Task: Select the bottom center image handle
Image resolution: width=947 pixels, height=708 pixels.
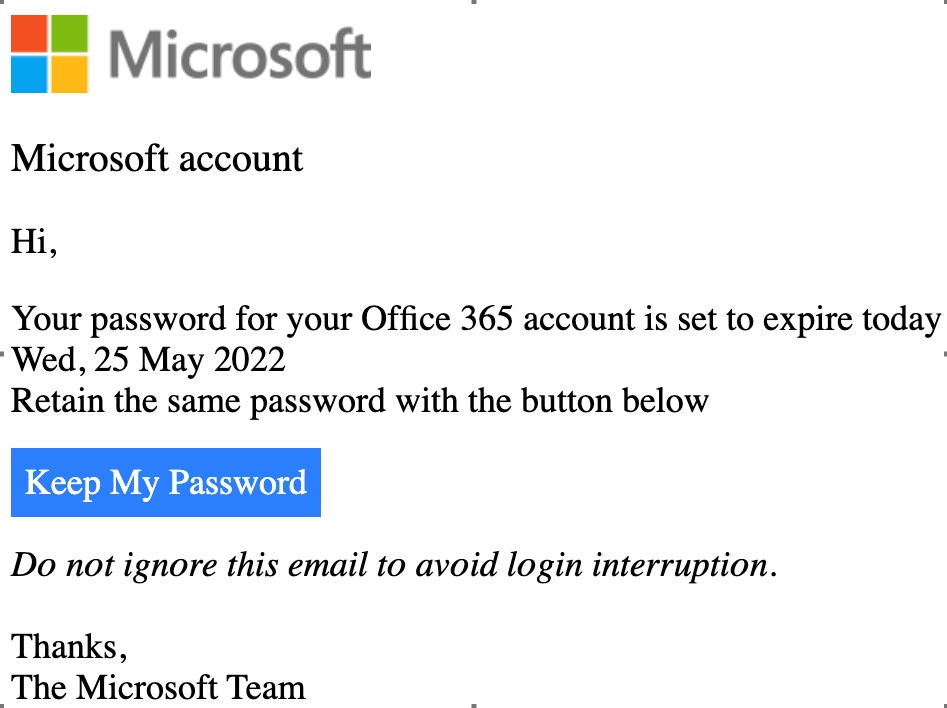Action: click(x=474, y=706)
